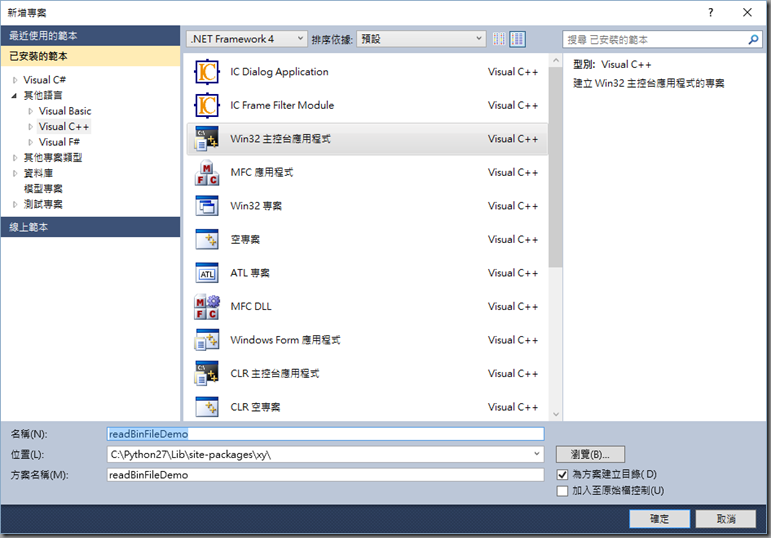The width and height of the screenshot is (771, 538).
Task: Expand the 其他專案類型 tree node
Action: (x=15, y=158)
